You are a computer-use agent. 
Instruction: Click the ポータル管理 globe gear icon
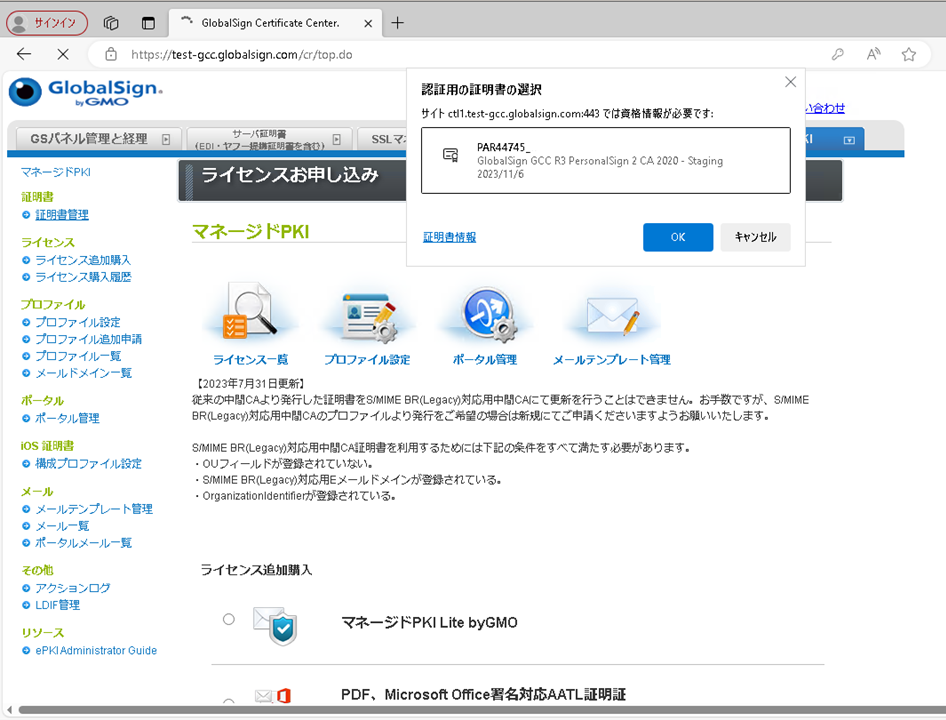tap(485, 313)
